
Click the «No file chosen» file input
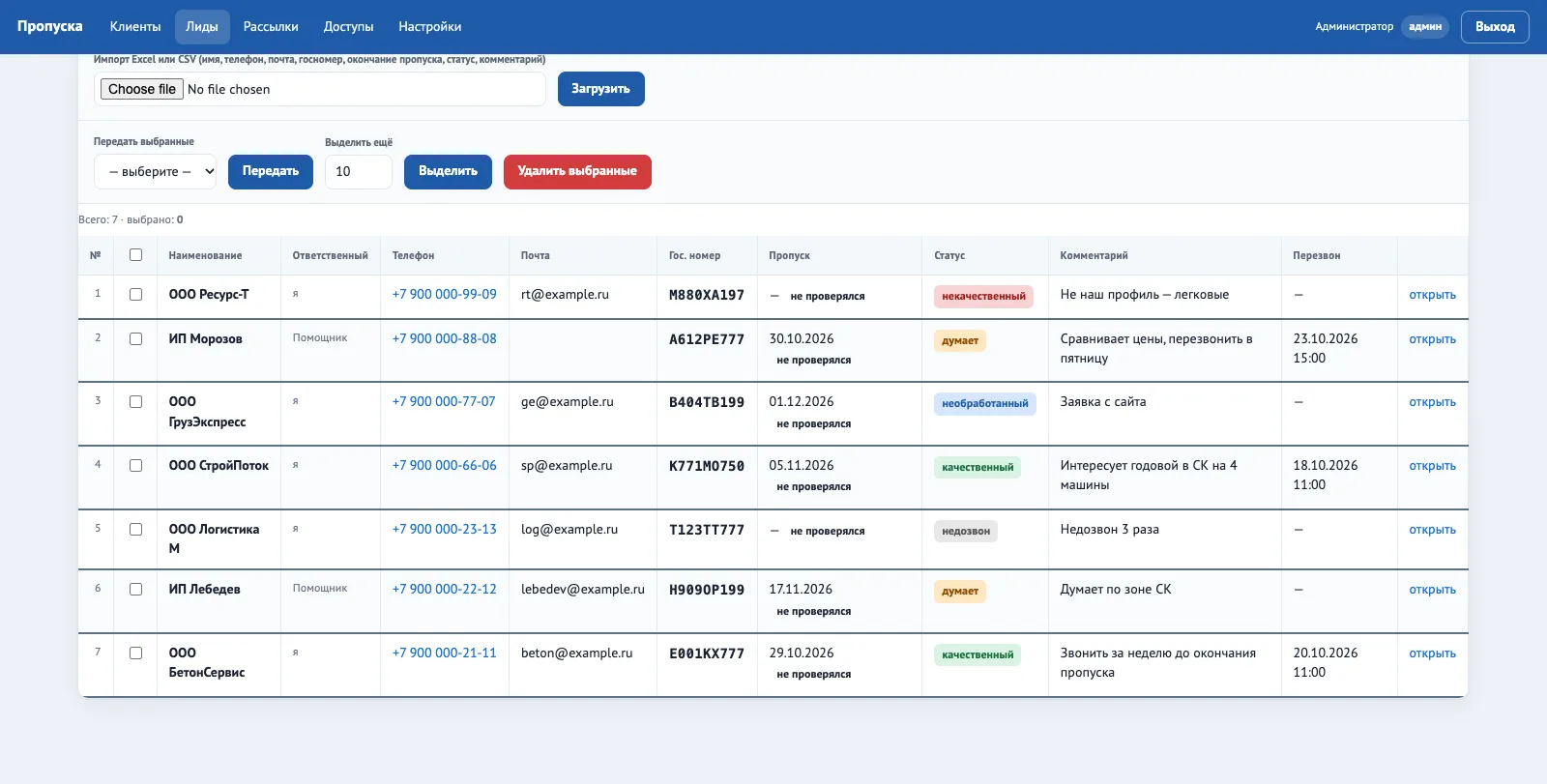click(x=320, y=89)
